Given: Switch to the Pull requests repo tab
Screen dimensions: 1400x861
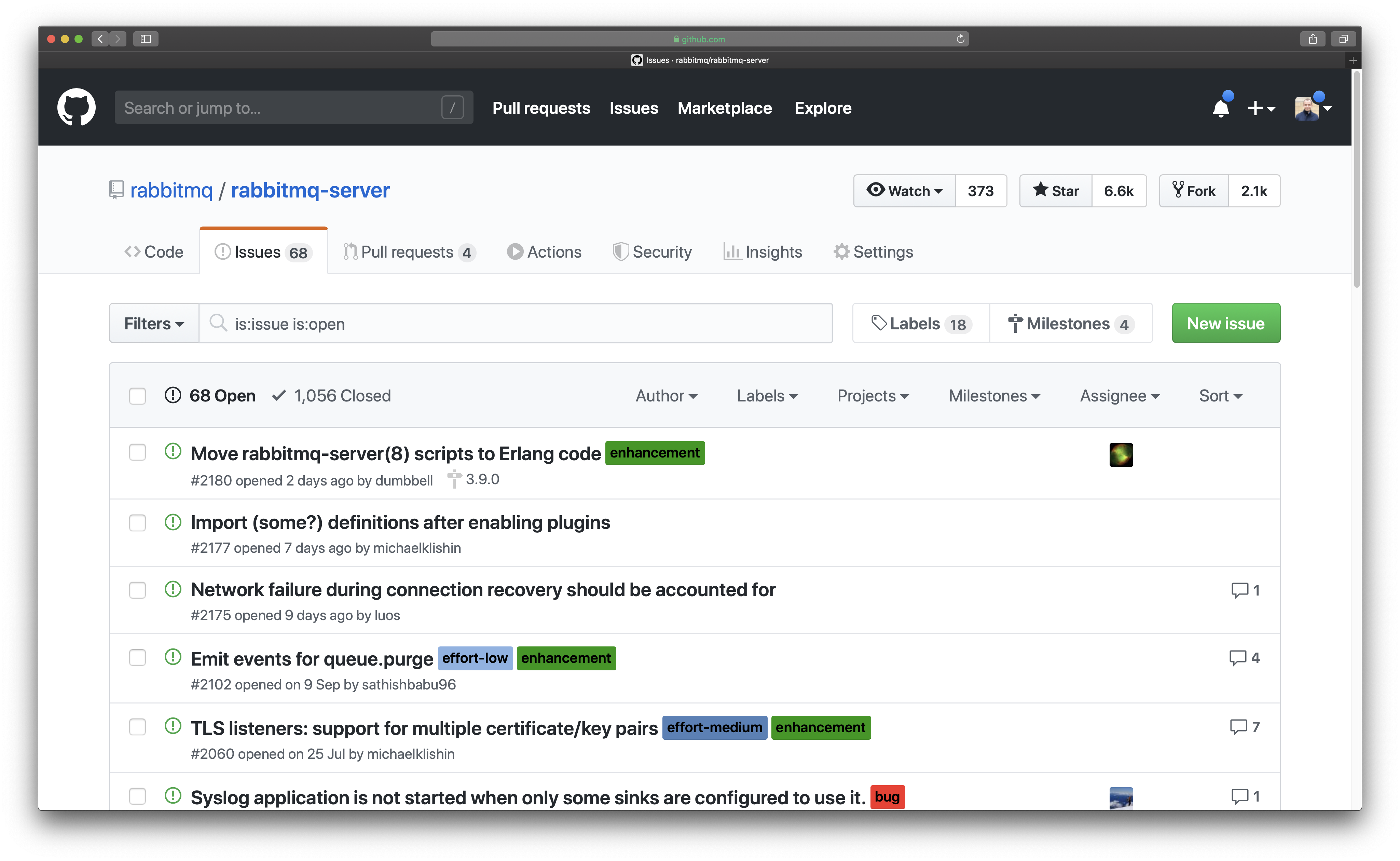Looking at the screenshot, I should [x=409, y=252].
